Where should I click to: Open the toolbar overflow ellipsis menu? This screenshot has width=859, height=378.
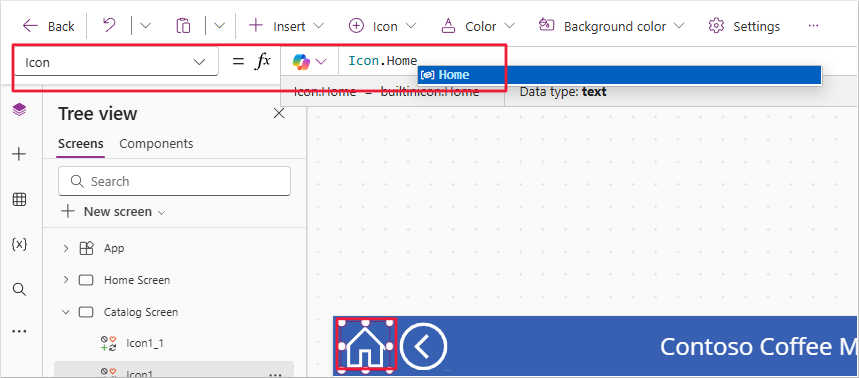pos(813,26)
